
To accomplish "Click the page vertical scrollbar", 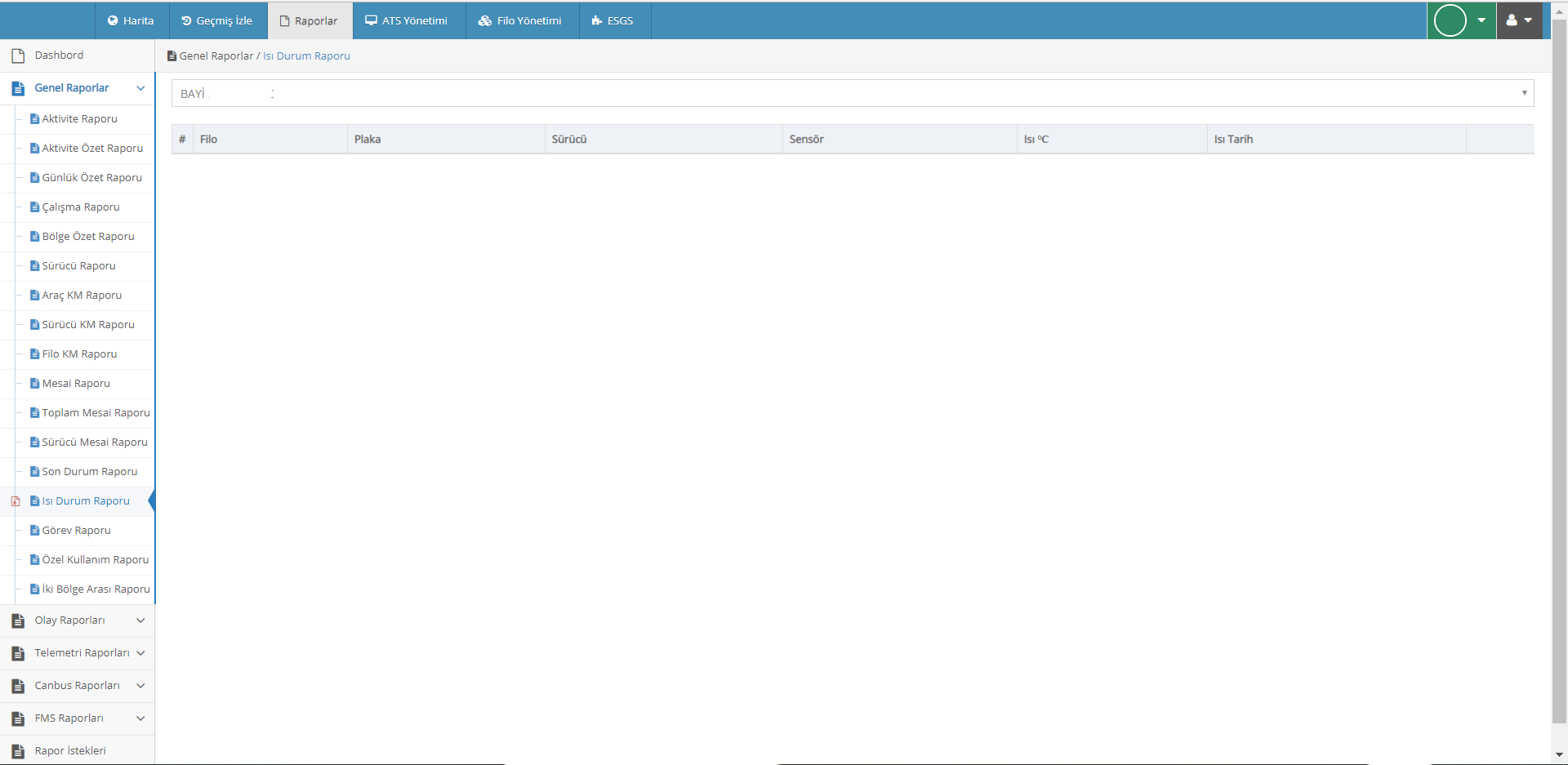I will tap(1559, 371).
